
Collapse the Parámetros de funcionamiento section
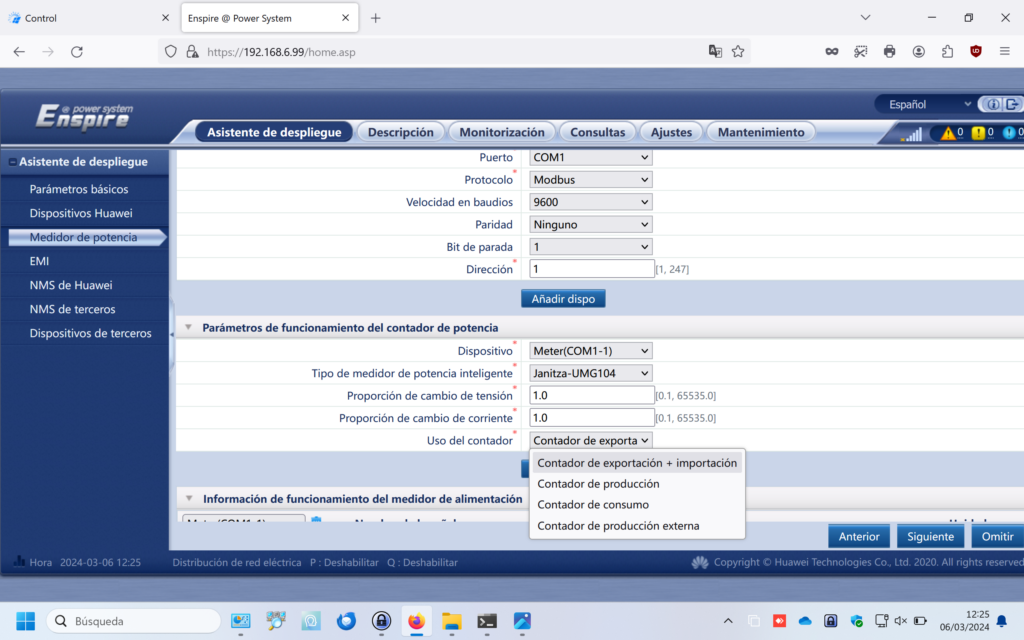187,328
